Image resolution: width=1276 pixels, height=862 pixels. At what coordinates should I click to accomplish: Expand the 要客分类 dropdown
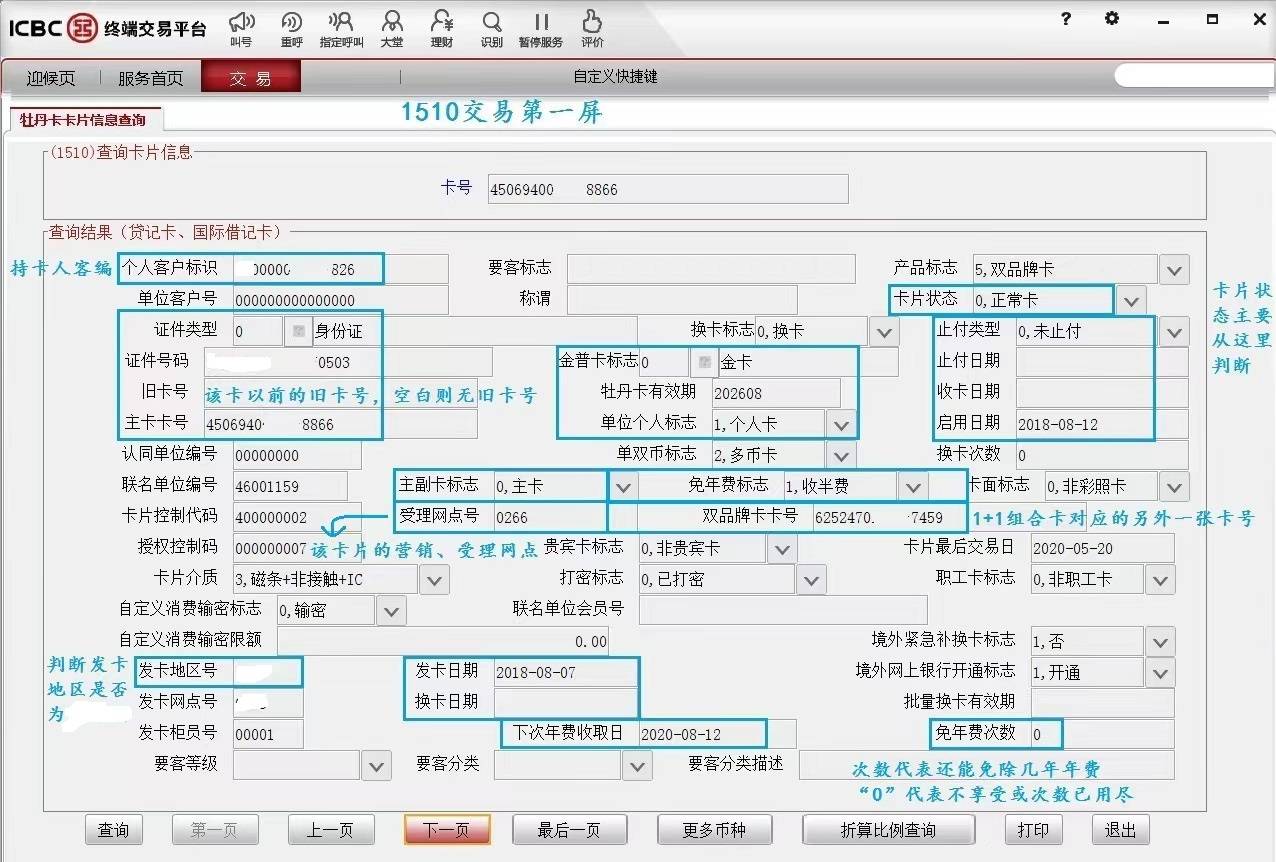tap(637, 765)
